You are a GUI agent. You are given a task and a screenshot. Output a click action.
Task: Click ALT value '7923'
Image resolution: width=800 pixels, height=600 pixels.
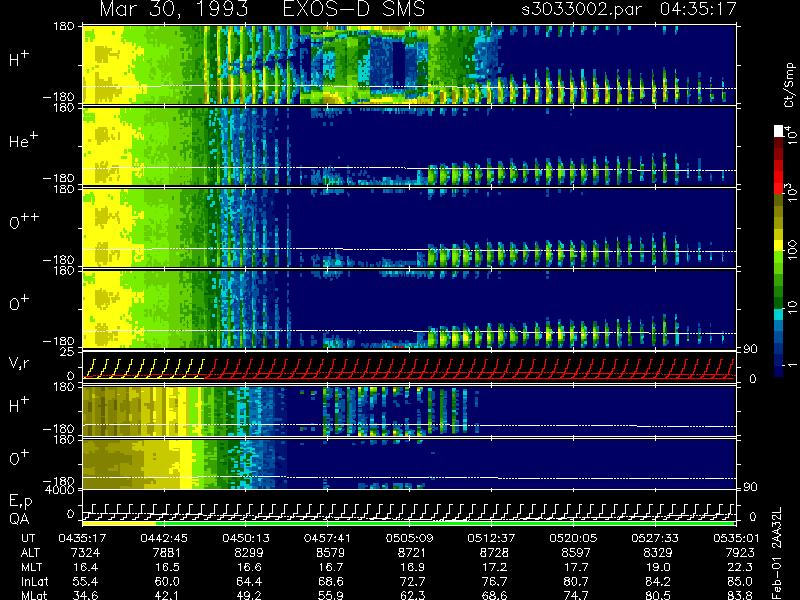click(x=740, y=553)
